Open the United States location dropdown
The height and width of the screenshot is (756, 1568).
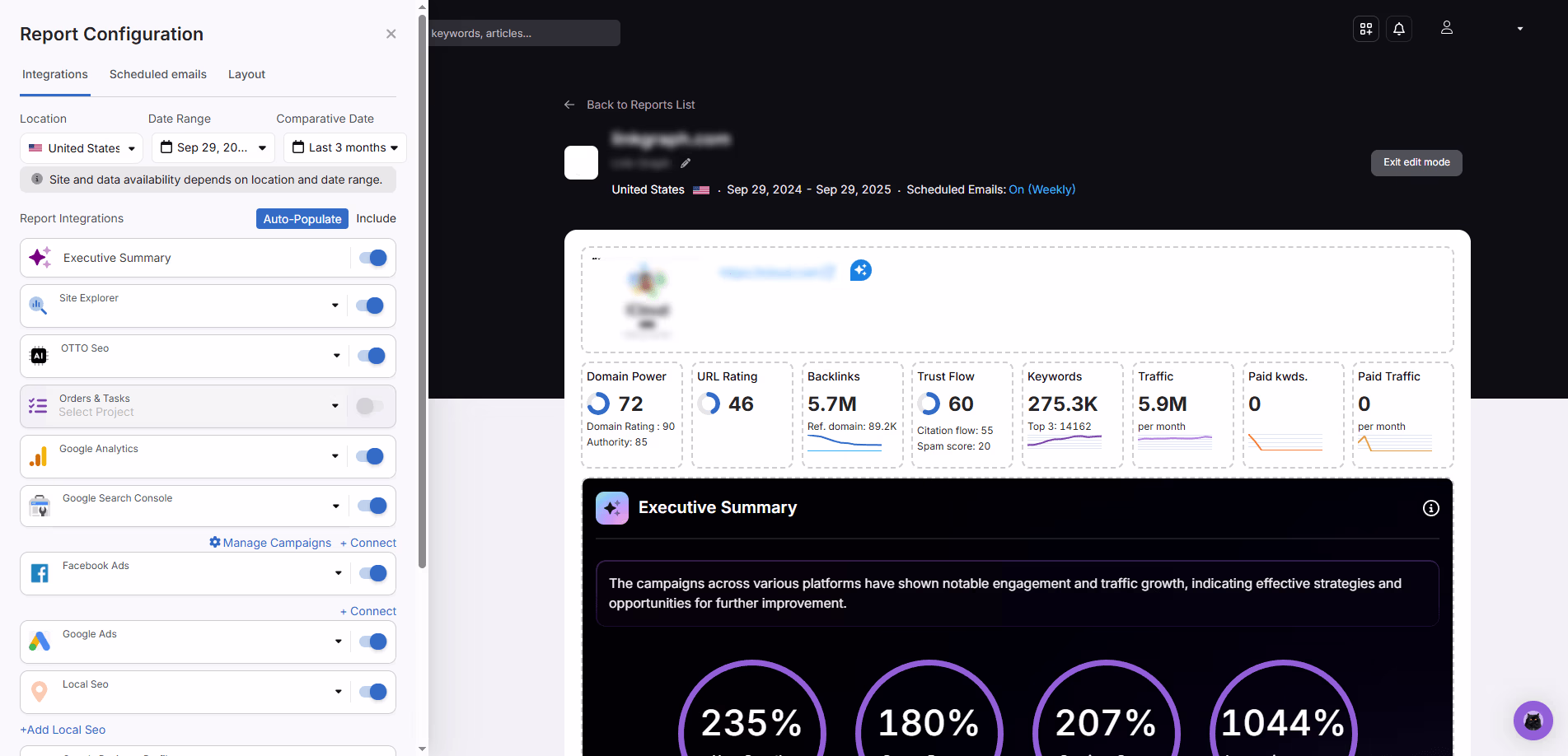[x=82, y=148]
